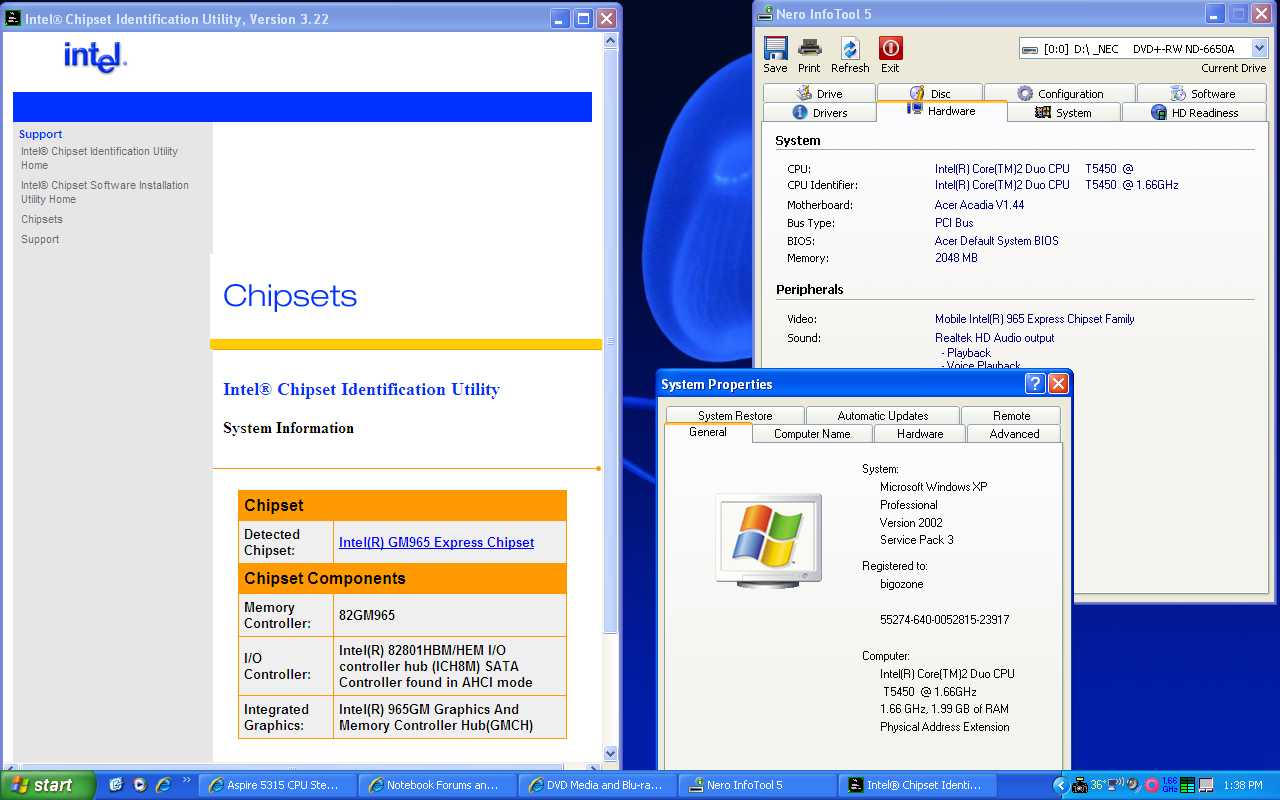Viewport: 1280px width, 800px height.
Task: Click the help question mark in System Properties
Action: (x=1036, y=384)
